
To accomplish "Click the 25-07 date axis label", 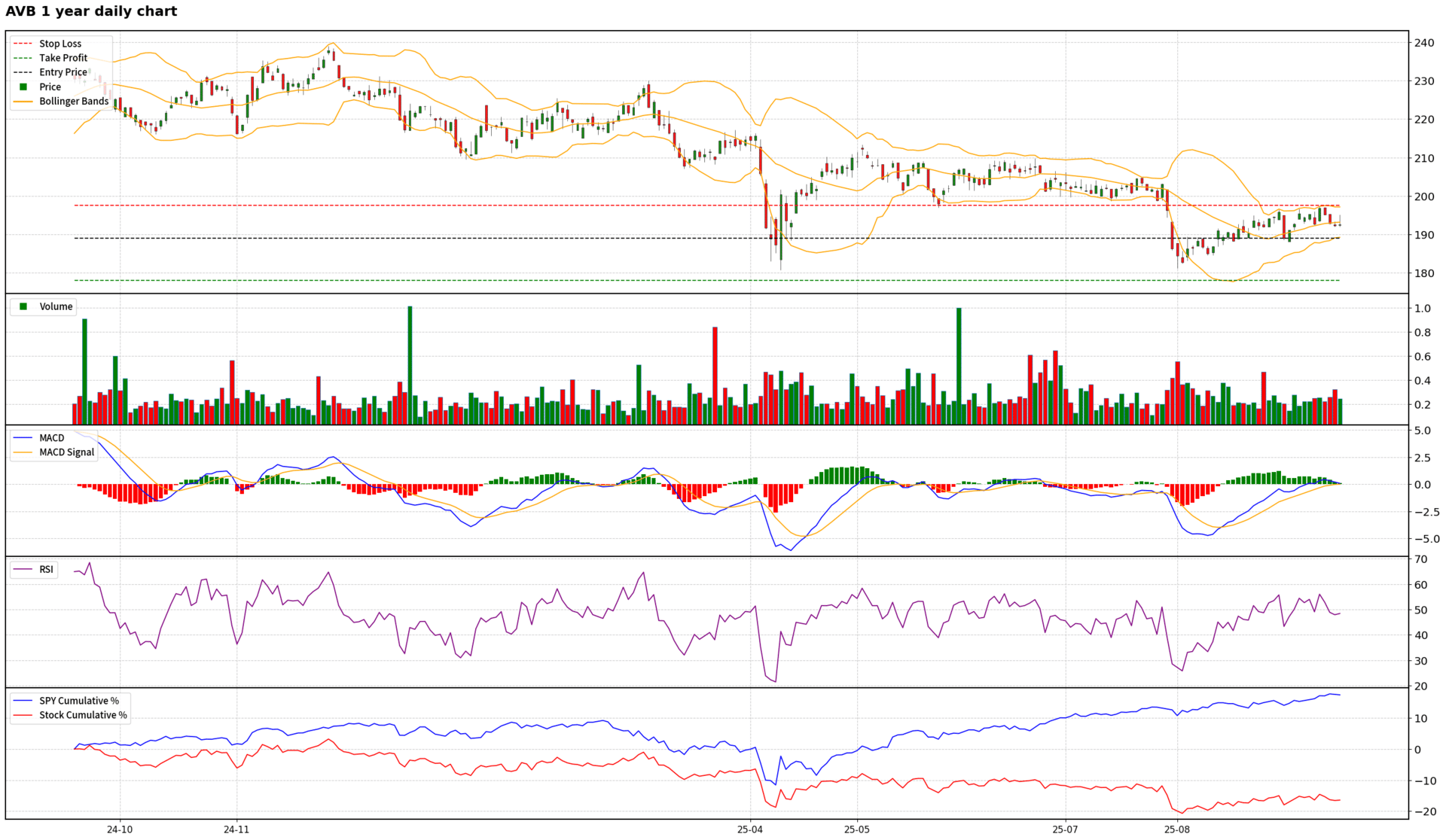I will pyautogui.click(x=1065, y=829).
